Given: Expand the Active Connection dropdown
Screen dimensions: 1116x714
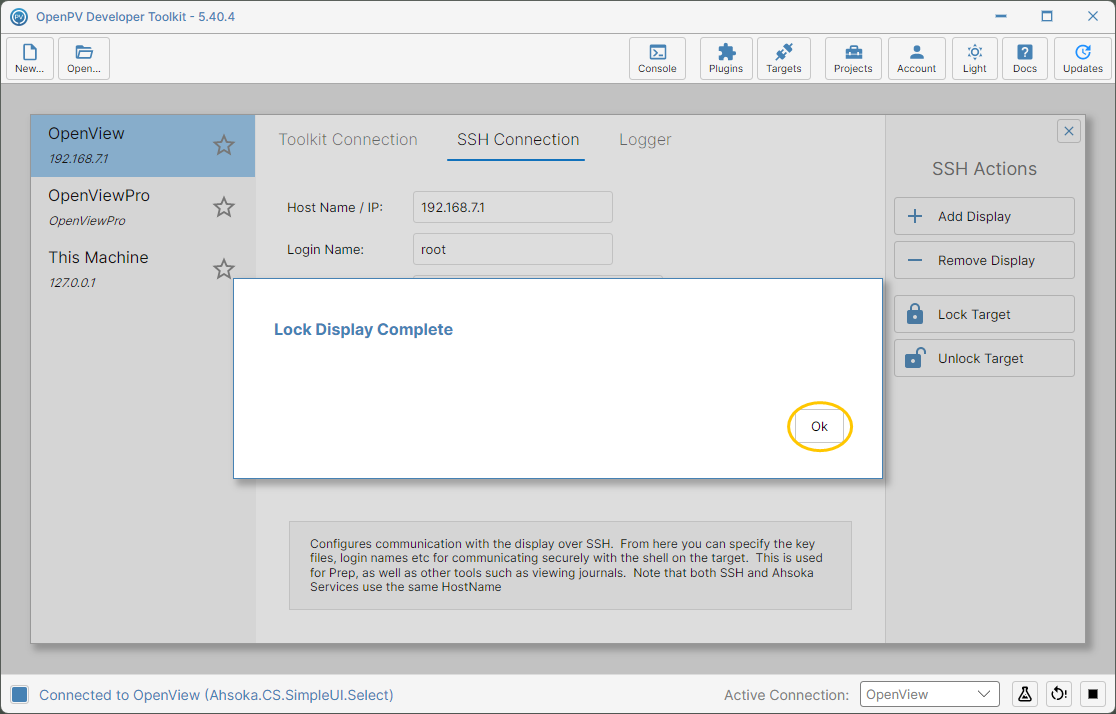Looking at the screenshot, I should point(930,694).
